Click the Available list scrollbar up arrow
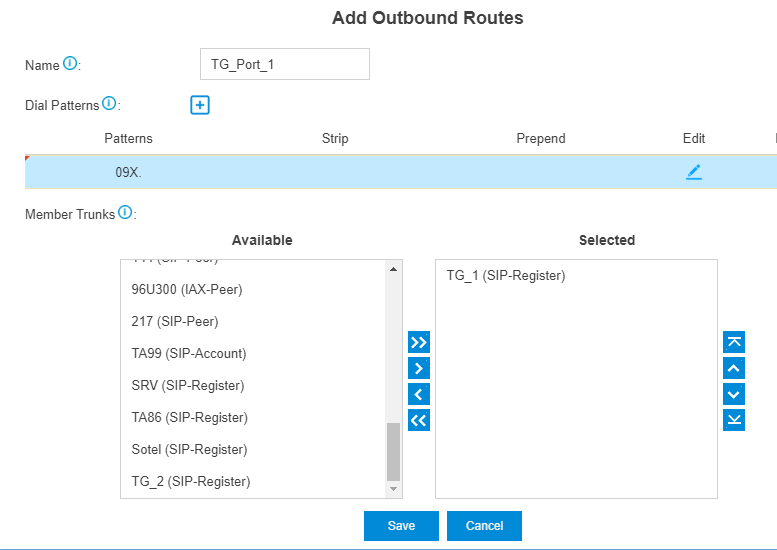Viewport: 777px width, 550px height. 393,269
